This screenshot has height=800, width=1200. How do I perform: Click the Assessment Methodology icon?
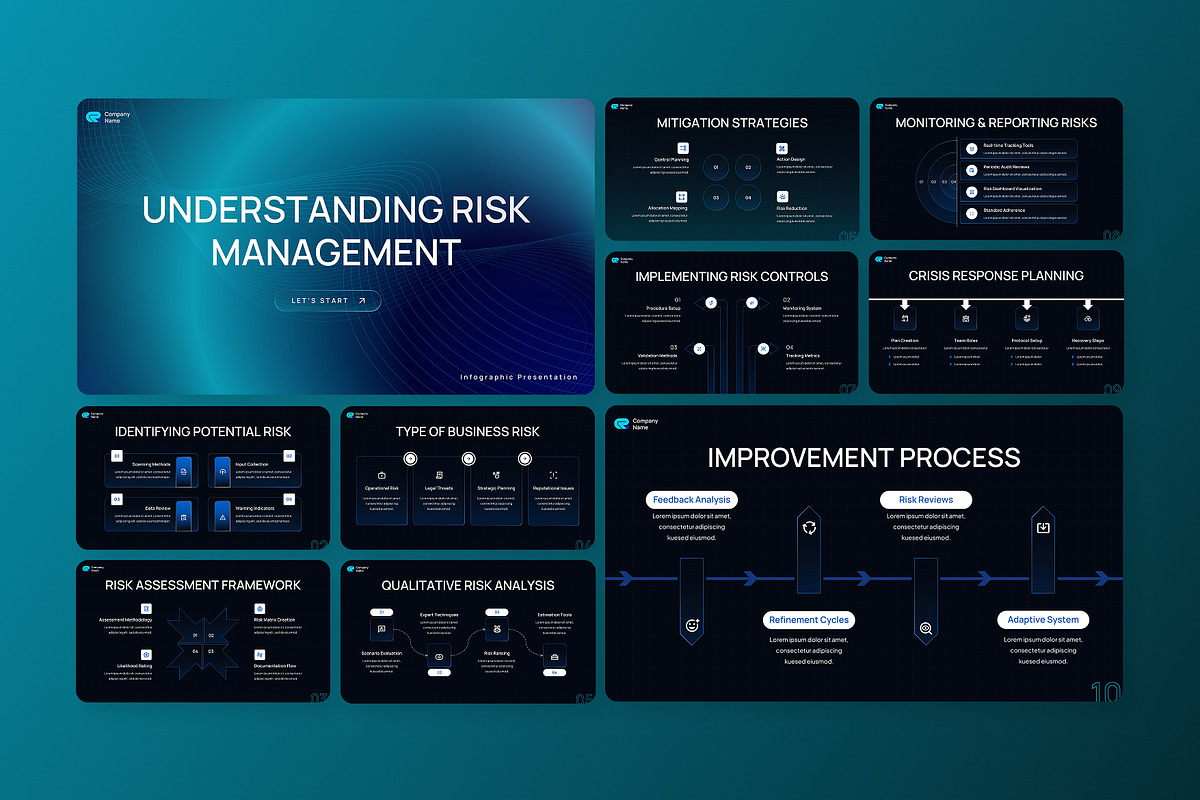[x=146, y=609]
